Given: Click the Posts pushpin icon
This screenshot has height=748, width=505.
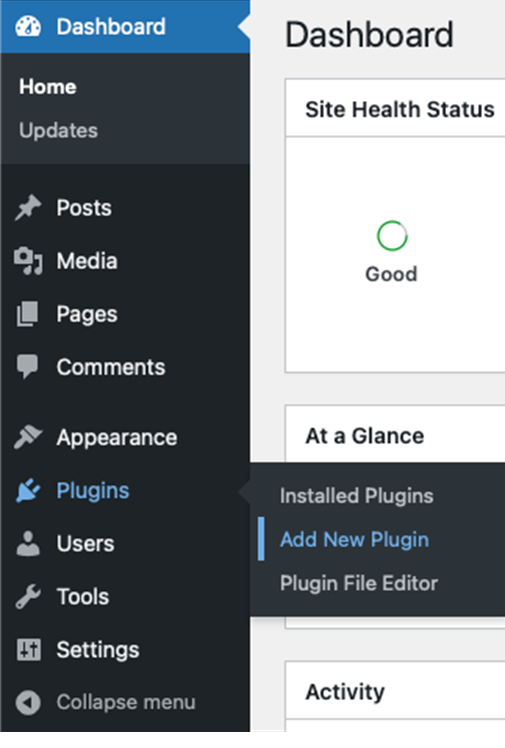Looking at the screenshot, I should (x=28, y=208).
